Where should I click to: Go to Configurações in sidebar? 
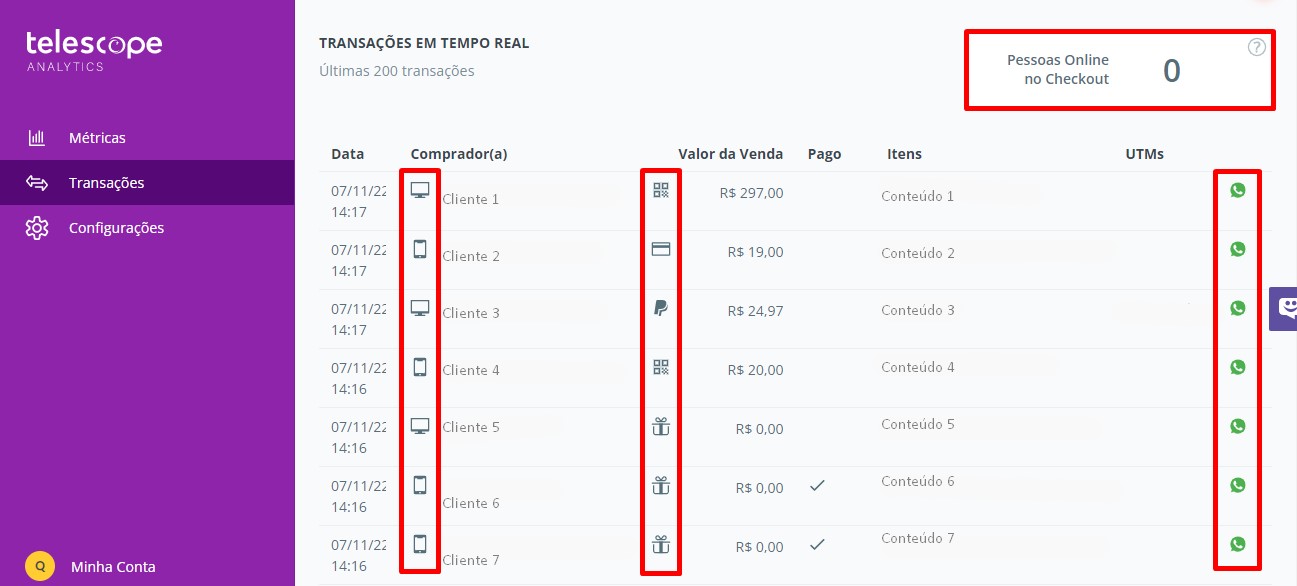tap(116, 228)
